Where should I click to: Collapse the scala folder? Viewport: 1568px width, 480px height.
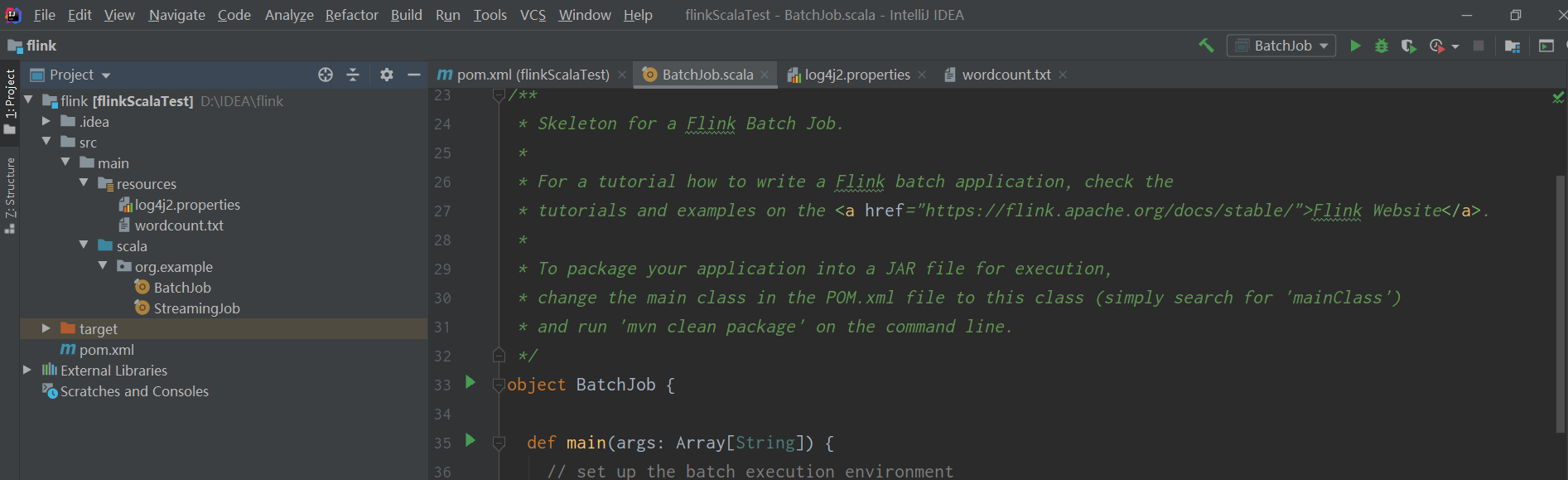pos(84,245)
